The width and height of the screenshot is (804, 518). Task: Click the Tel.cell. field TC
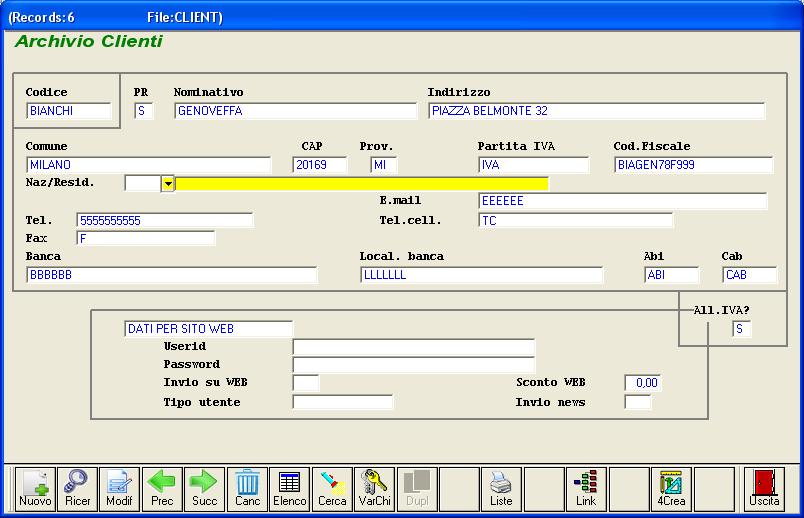(575, 221)
